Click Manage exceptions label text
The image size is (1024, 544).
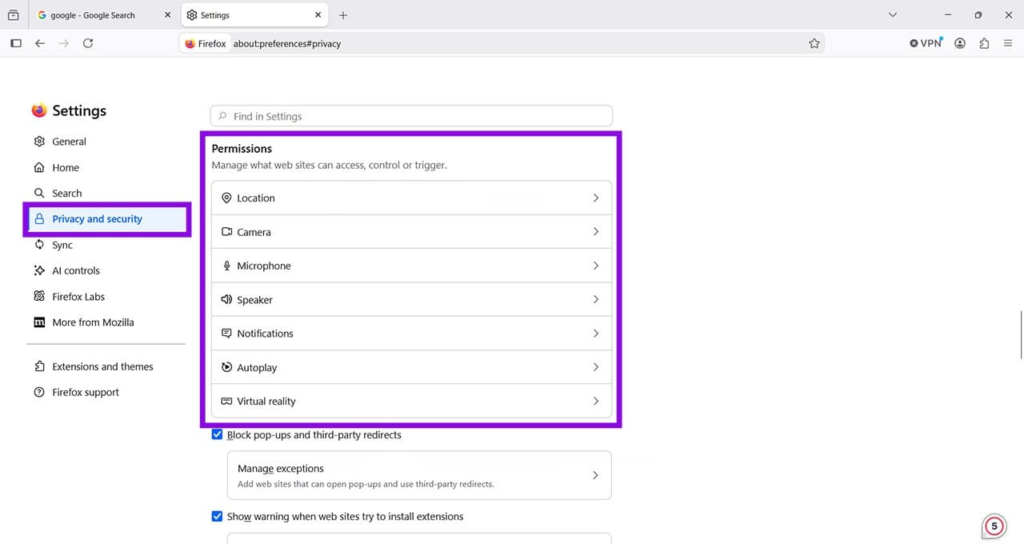[280, 469]
